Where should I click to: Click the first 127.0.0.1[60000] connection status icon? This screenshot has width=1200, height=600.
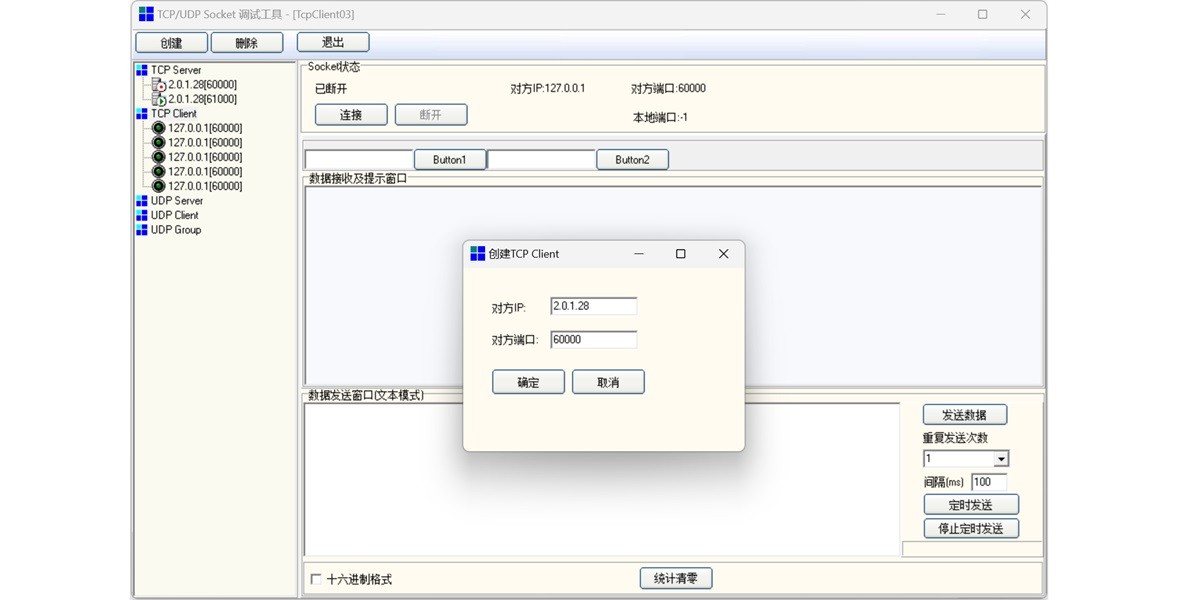[x=157, y=128]
